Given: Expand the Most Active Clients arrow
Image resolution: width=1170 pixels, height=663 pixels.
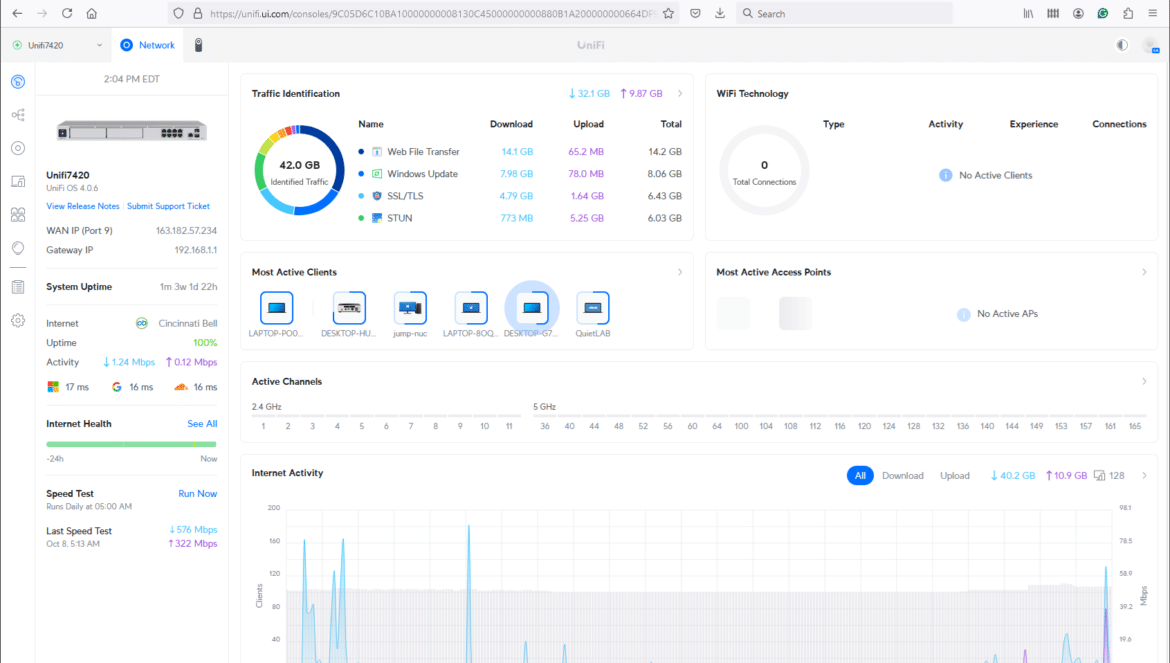Looking at the screenshot, I should [680, 272].
